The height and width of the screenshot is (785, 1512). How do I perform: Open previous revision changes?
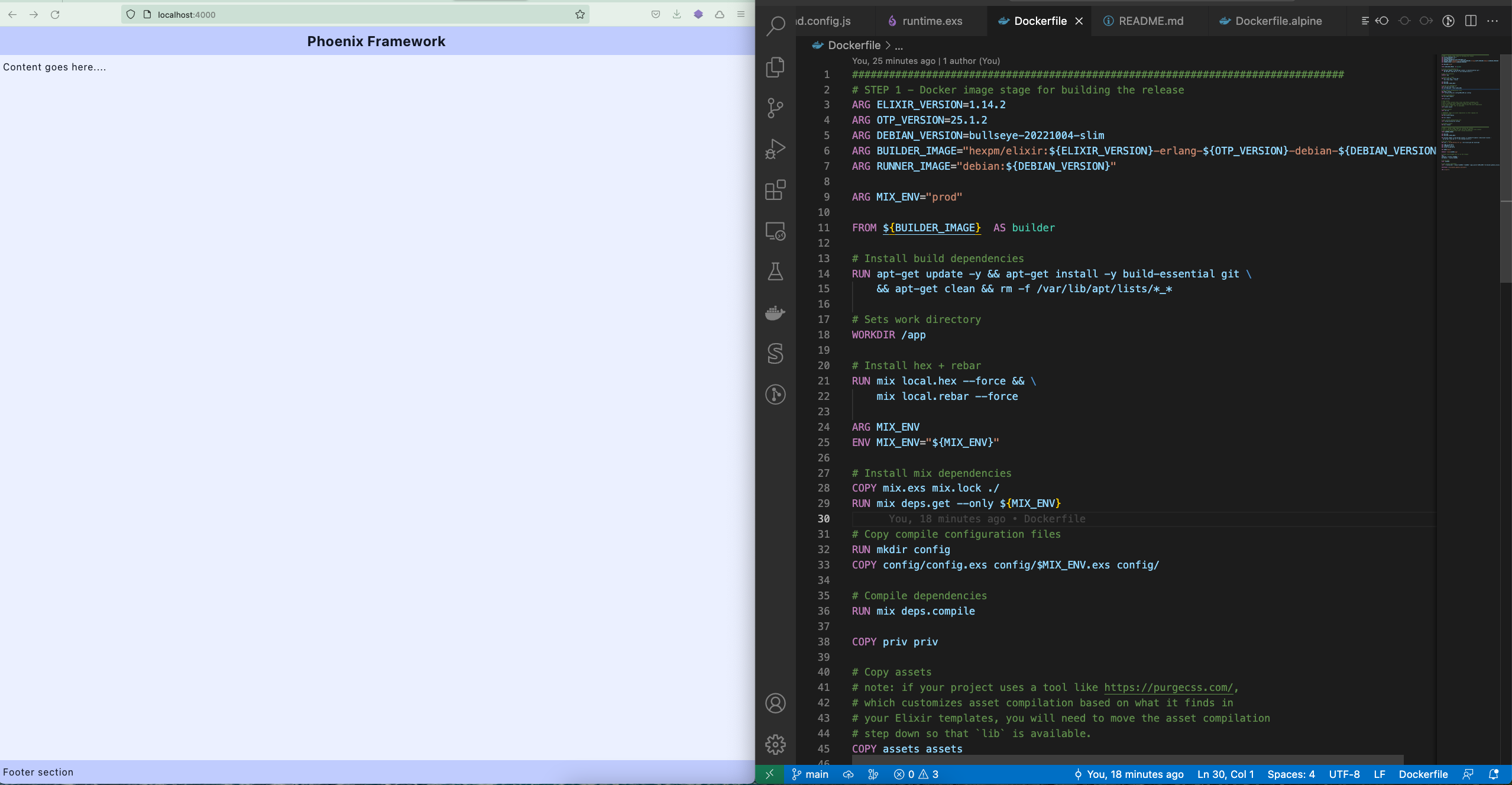1382,21
